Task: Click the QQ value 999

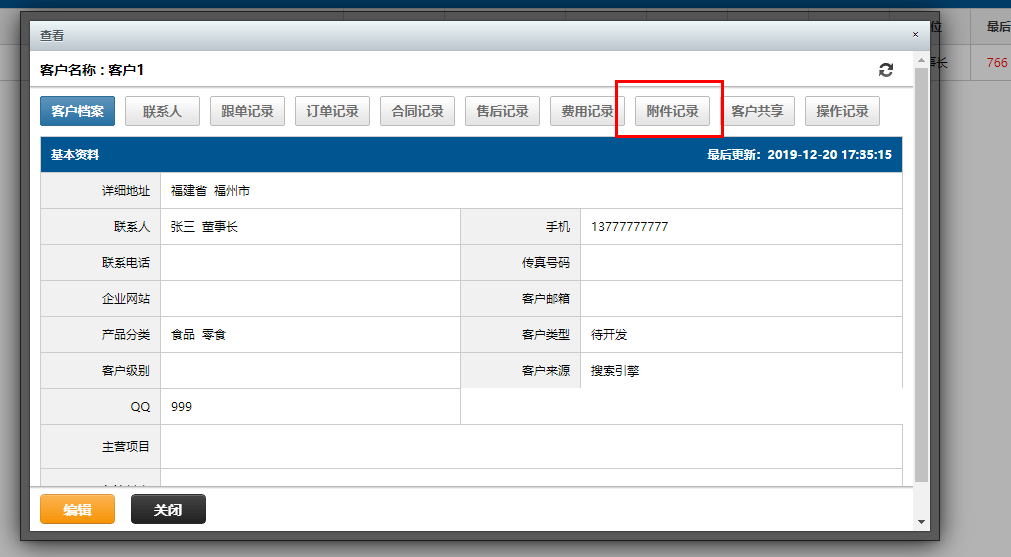Action: click(181, 407)
